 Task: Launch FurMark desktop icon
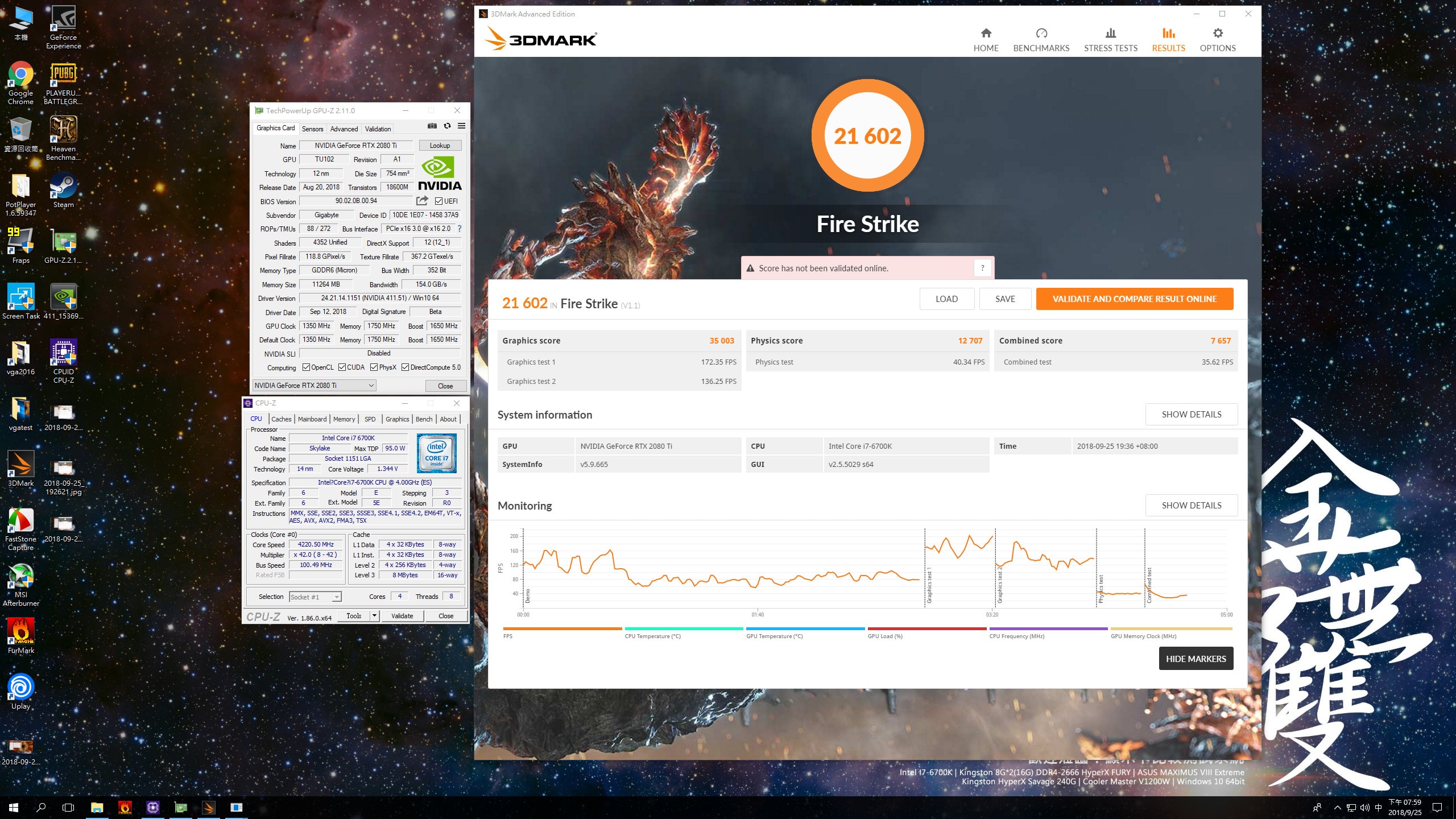click(20, 636)
